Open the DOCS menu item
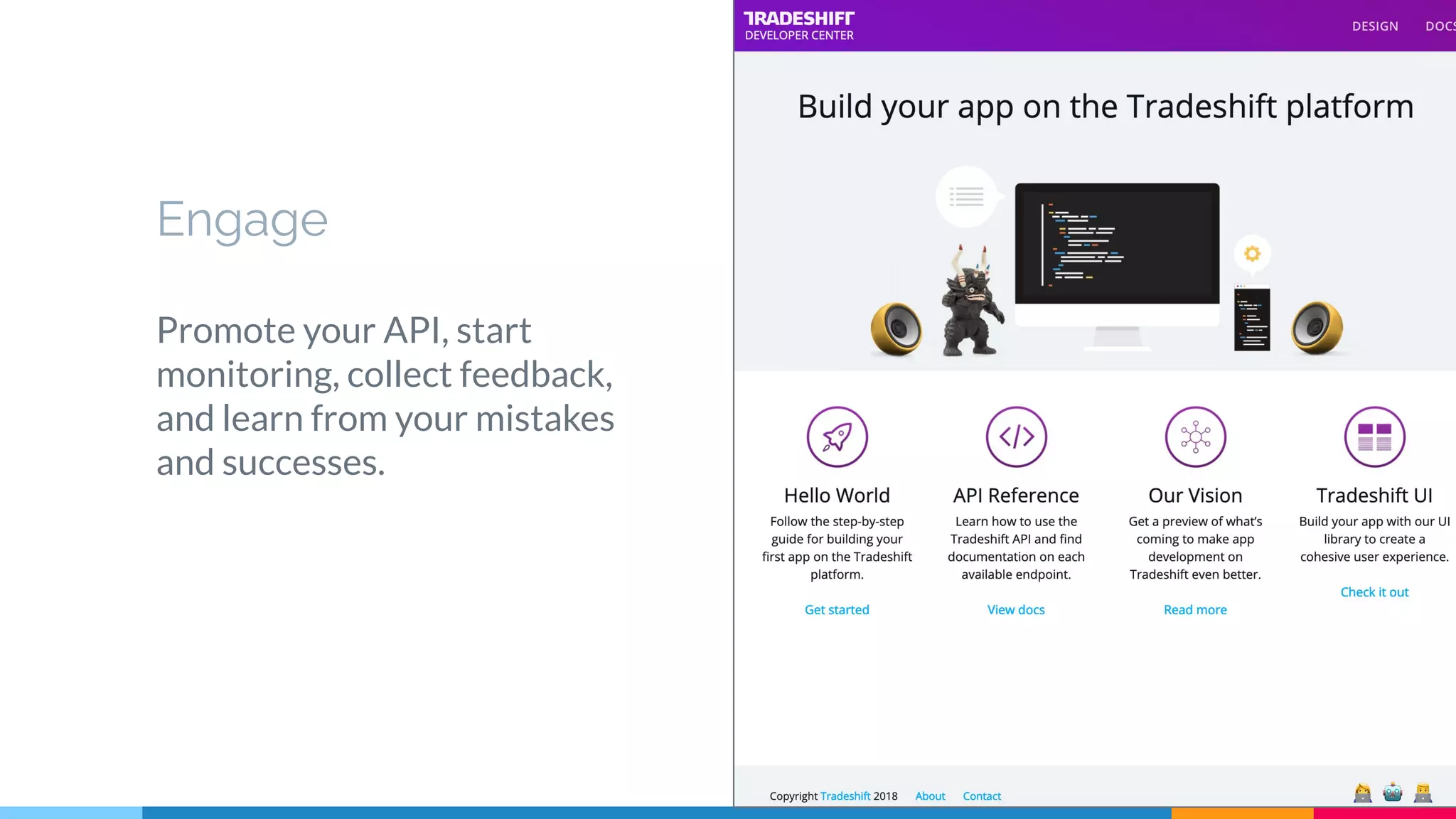 [x=1440, y=26]
